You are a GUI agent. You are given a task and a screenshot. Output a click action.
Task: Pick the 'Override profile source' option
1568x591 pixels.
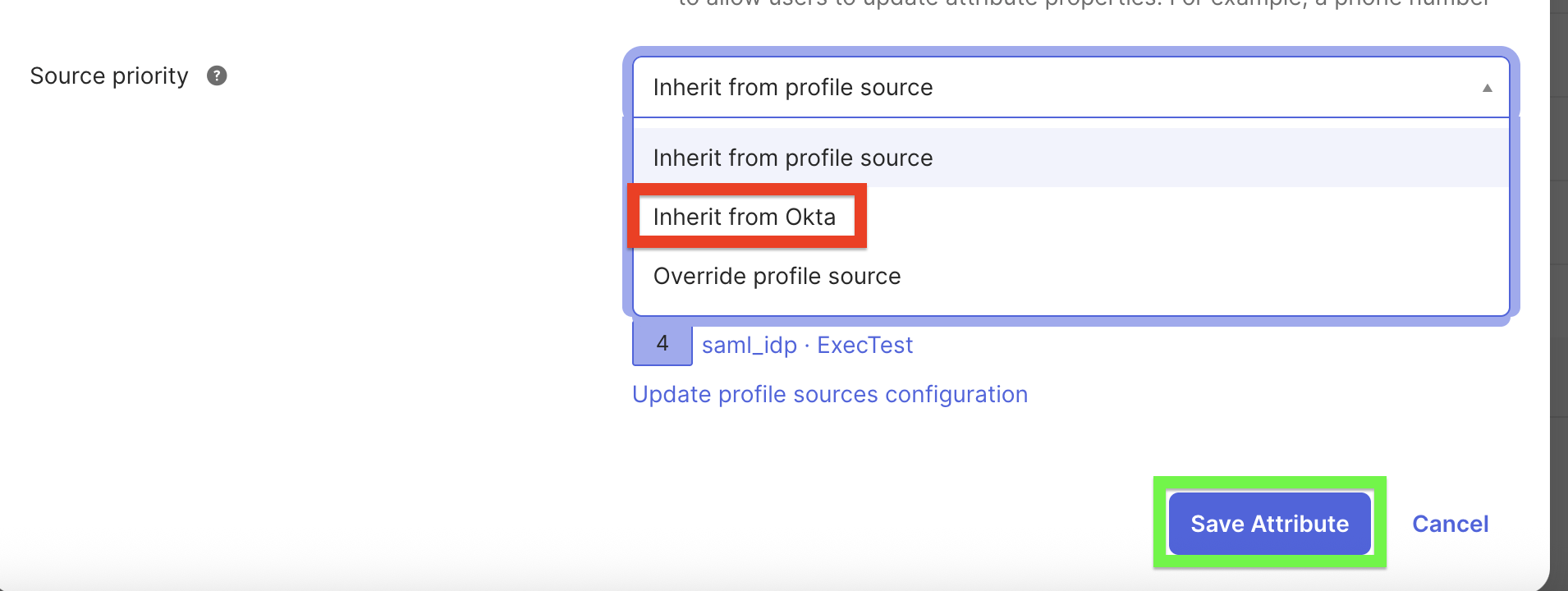1071,276
